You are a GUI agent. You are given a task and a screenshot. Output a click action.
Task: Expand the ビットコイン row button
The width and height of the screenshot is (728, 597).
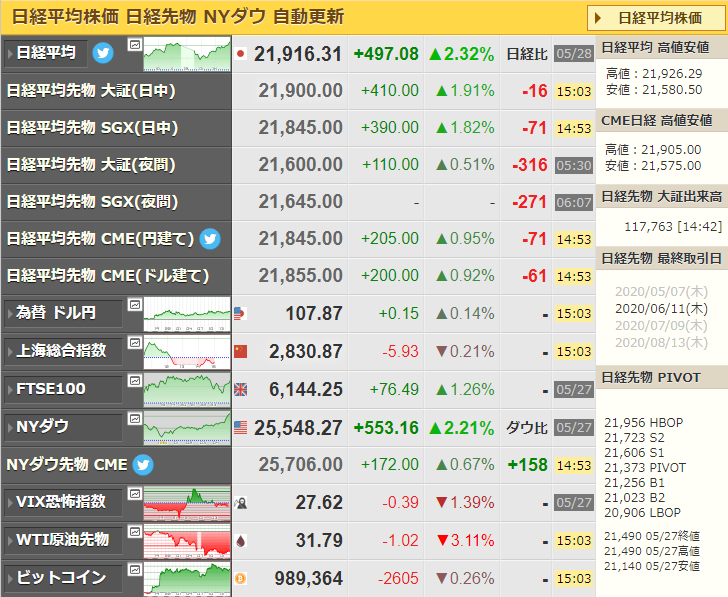tap(63, 578)
